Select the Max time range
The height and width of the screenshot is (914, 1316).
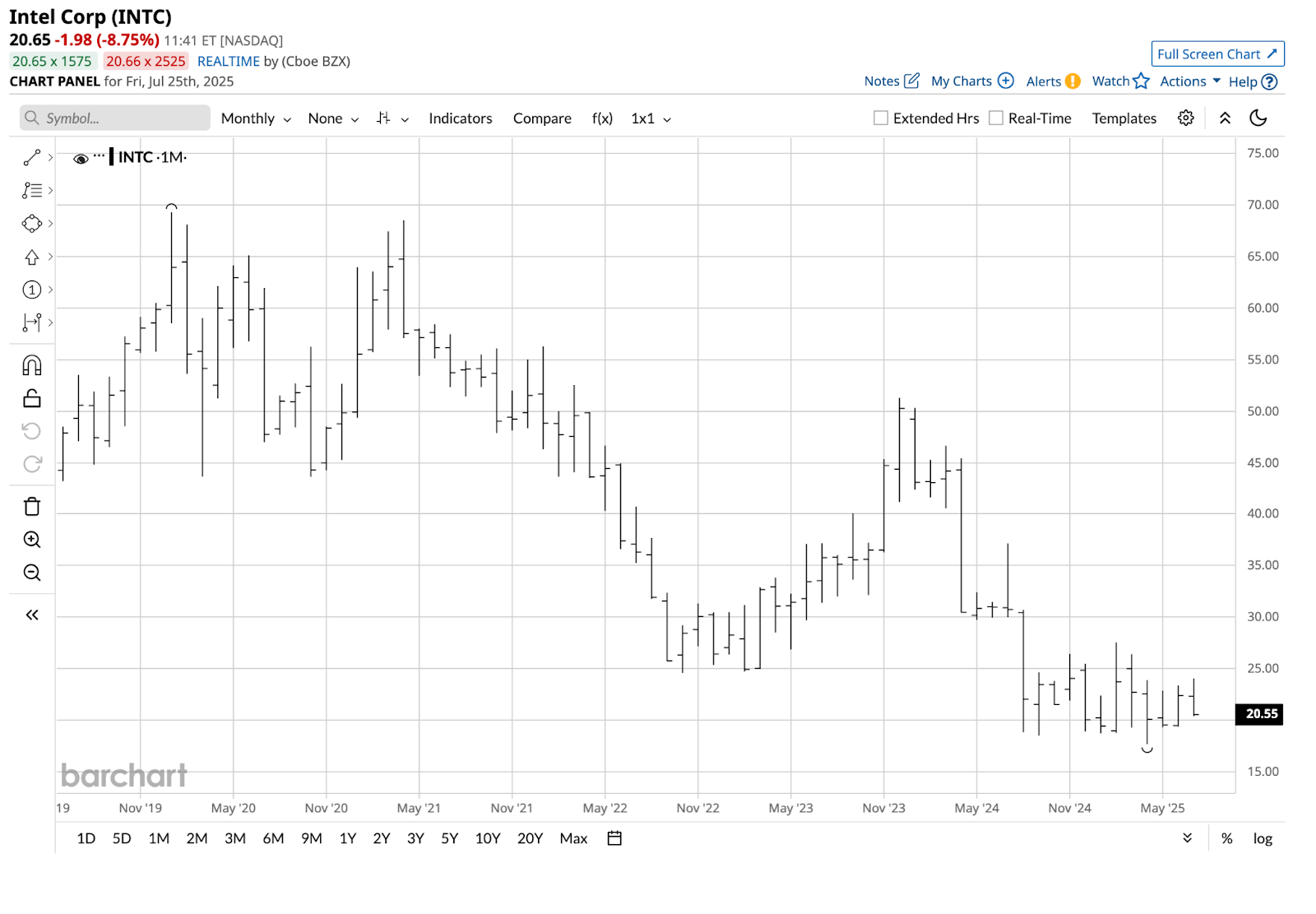[573, 838]
